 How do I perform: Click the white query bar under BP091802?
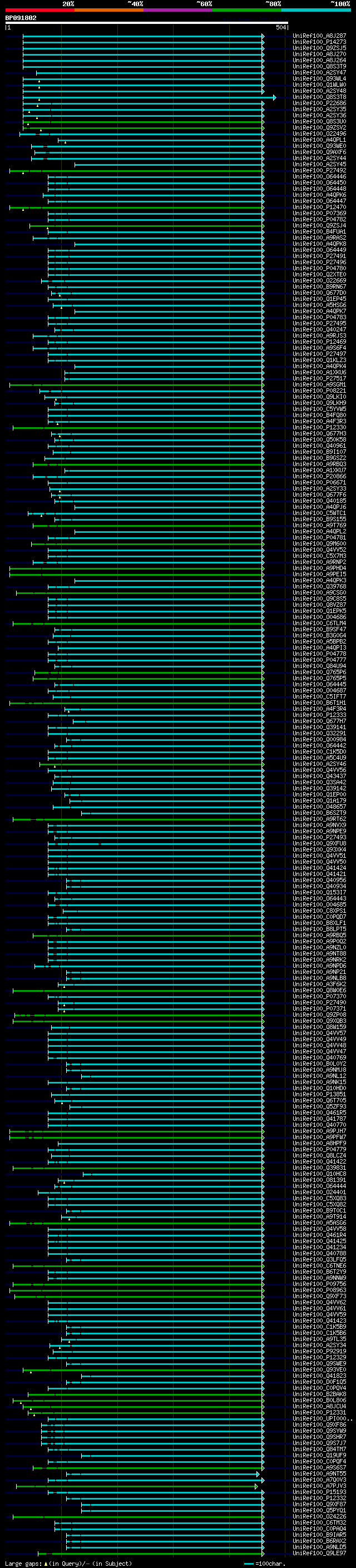click(147, 22)
